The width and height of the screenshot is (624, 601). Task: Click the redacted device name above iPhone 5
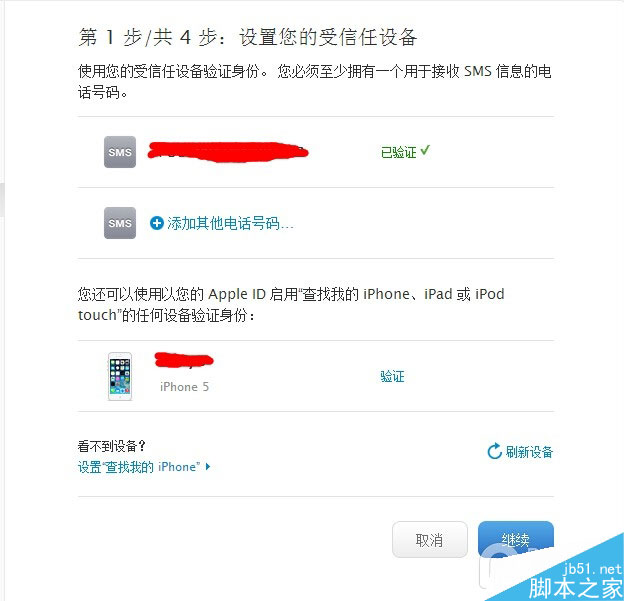pyautogui.click(x=184, y=360)
